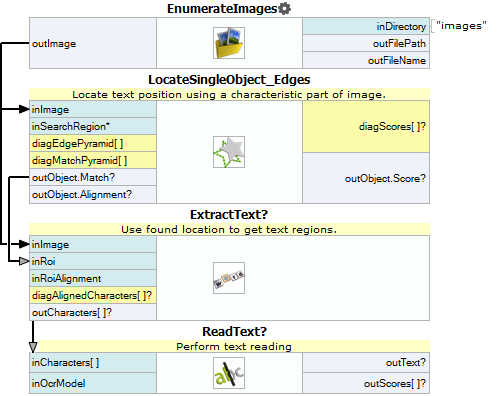Click the gear icon next to EnumerateImages
The width and height of the screenshot is (500, 396).
(284, 8)
